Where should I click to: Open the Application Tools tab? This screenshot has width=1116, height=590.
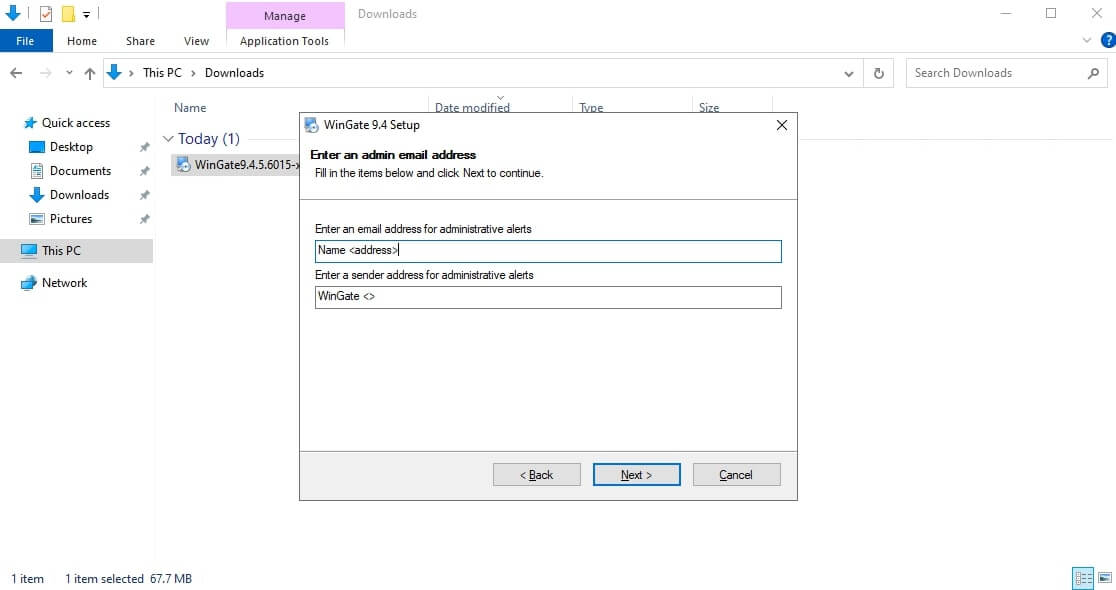point(284,41)
